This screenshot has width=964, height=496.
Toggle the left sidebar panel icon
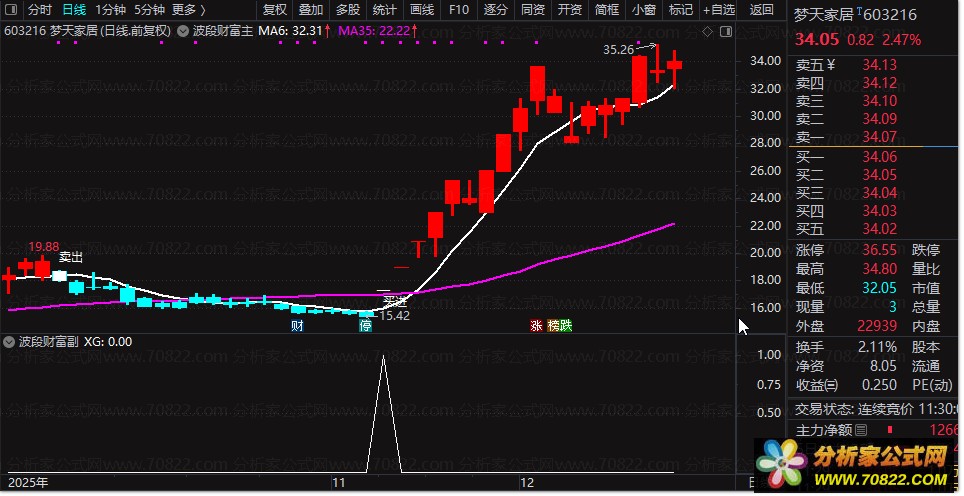[10, 10]
